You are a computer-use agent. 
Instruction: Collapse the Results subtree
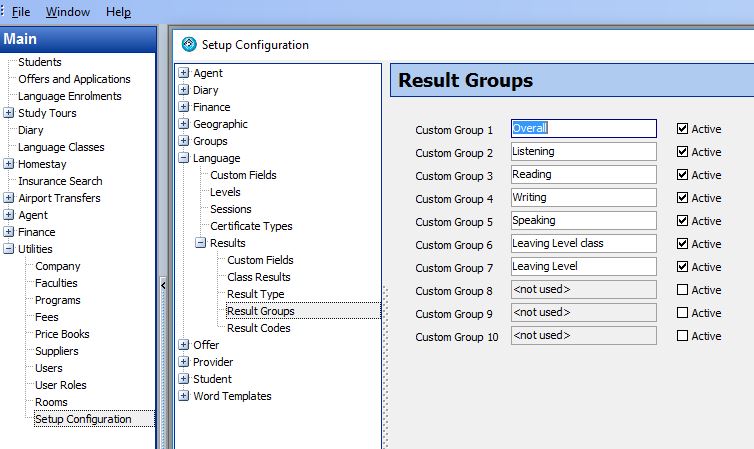[201, 243]
